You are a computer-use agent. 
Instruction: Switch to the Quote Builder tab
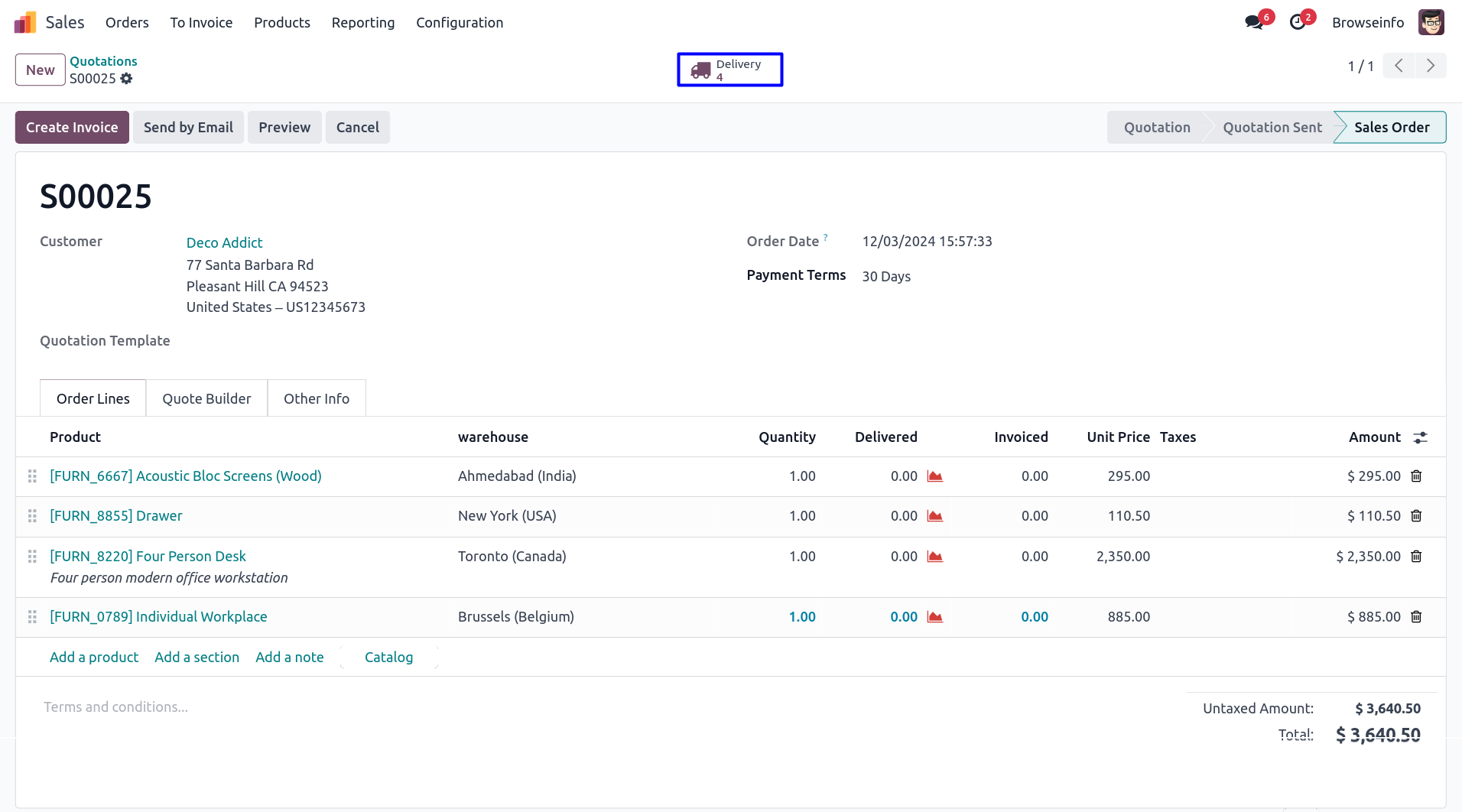206,398
